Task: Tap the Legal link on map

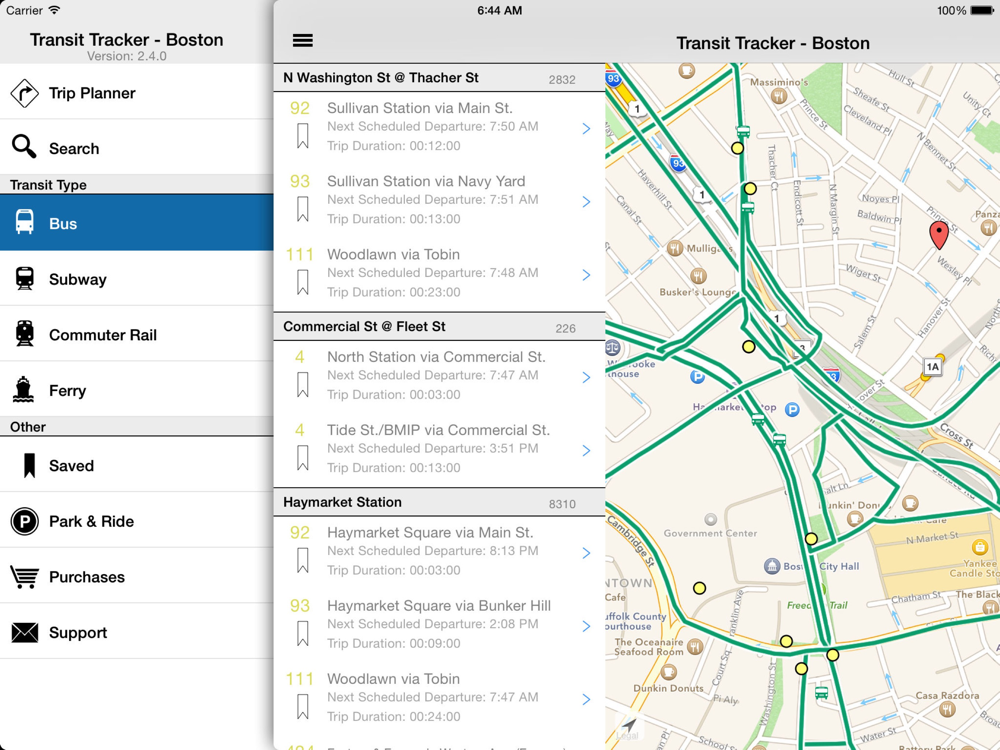Action: [627, 736]
